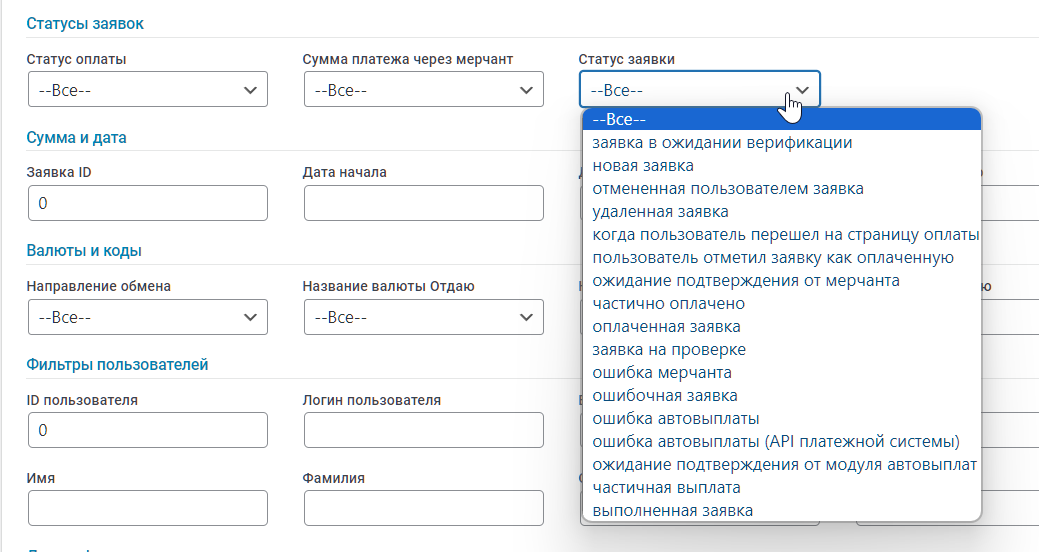Focus the "Дата начала" date field
Screen dimensions: 1039x552
424,203
